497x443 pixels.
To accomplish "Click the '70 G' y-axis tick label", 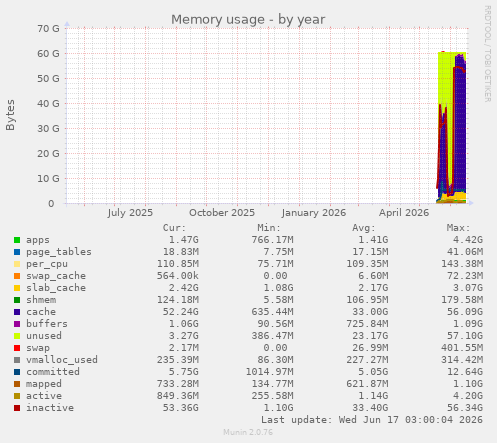I will pyautogui.click(x=48, y=29).
